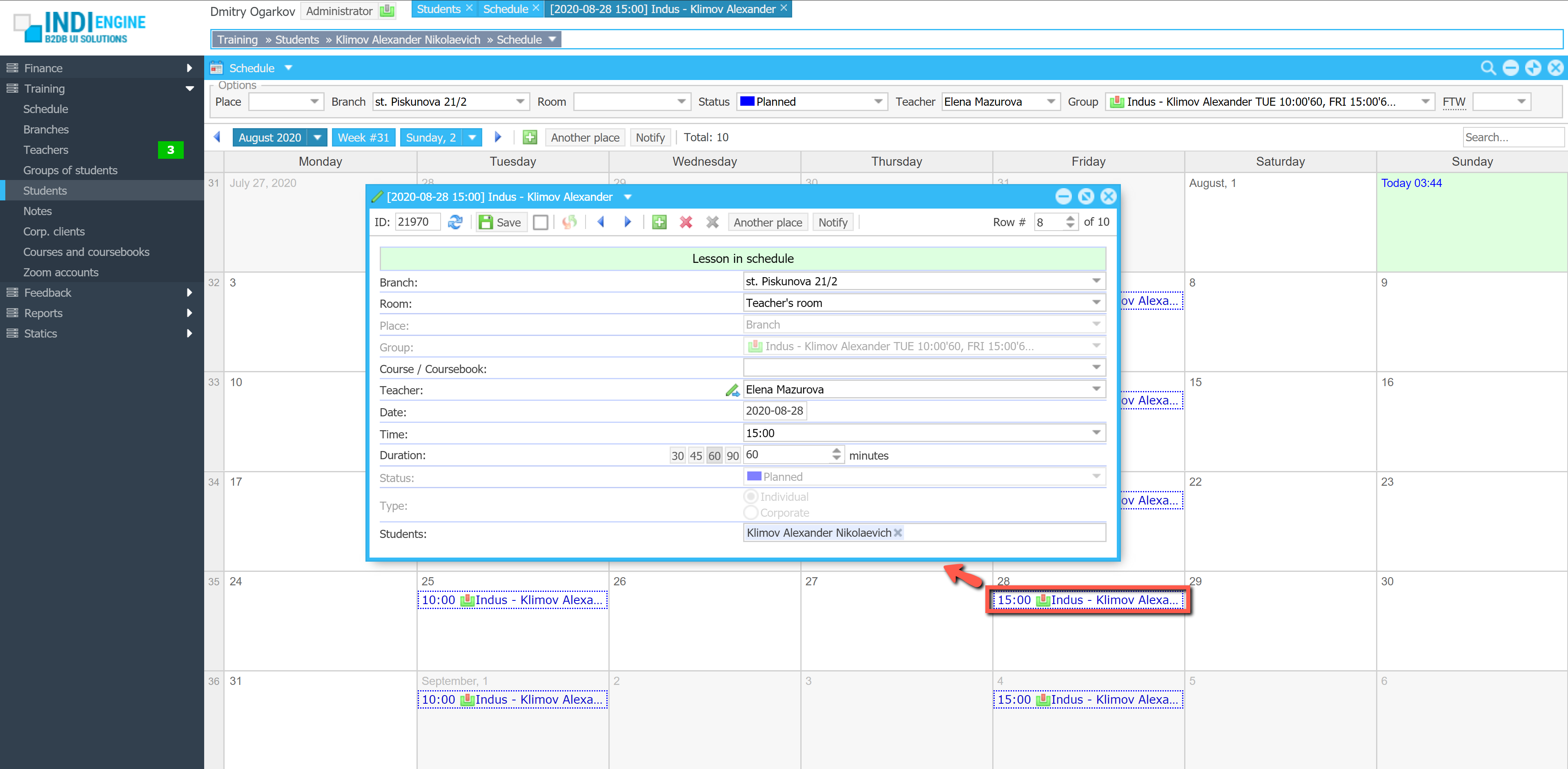This screenshot has height=769, width=1568.
Task: Click the refresh icon next to ID field
Action: (x=455, y=222)
